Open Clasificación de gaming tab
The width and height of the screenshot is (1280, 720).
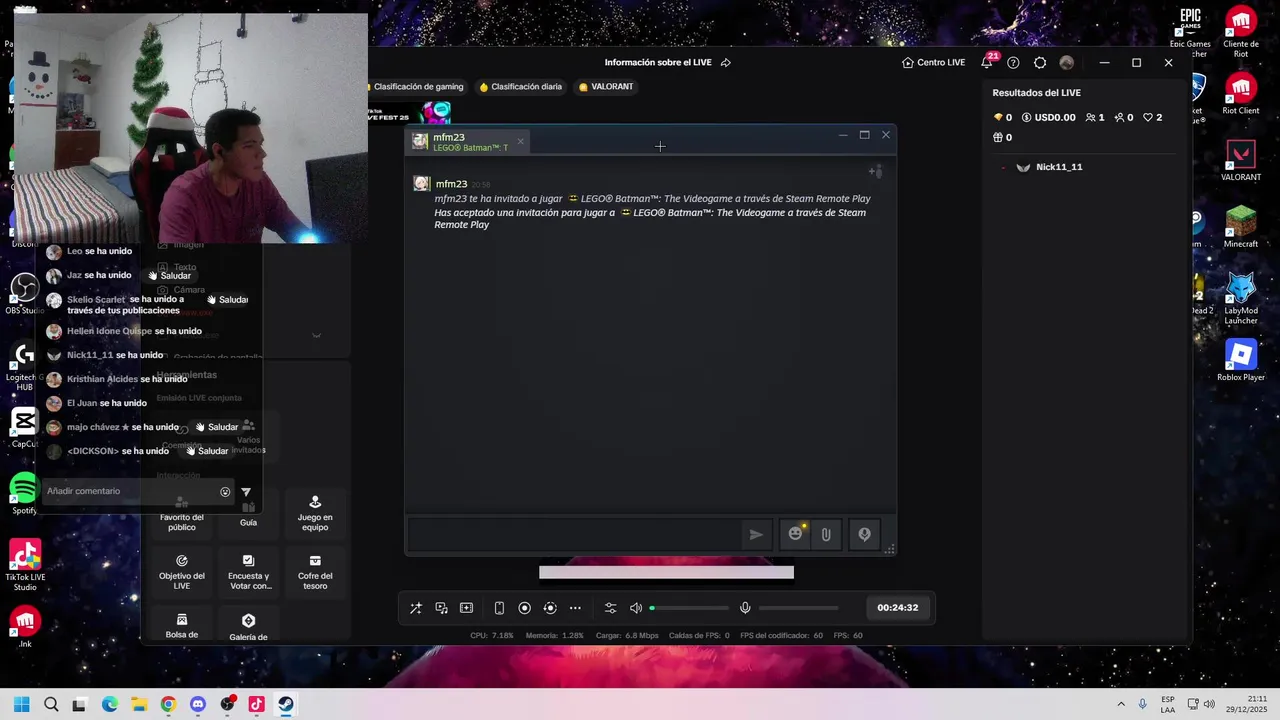(x=417, y=87)
